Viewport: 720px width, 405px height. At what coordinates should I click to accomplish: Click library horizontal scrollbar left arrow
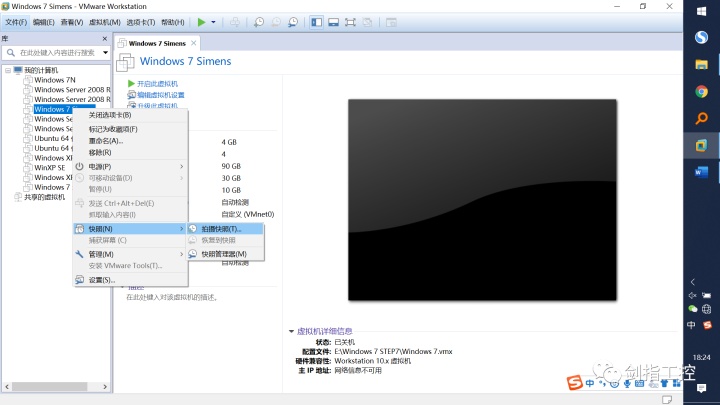click(x=7, y=387)
